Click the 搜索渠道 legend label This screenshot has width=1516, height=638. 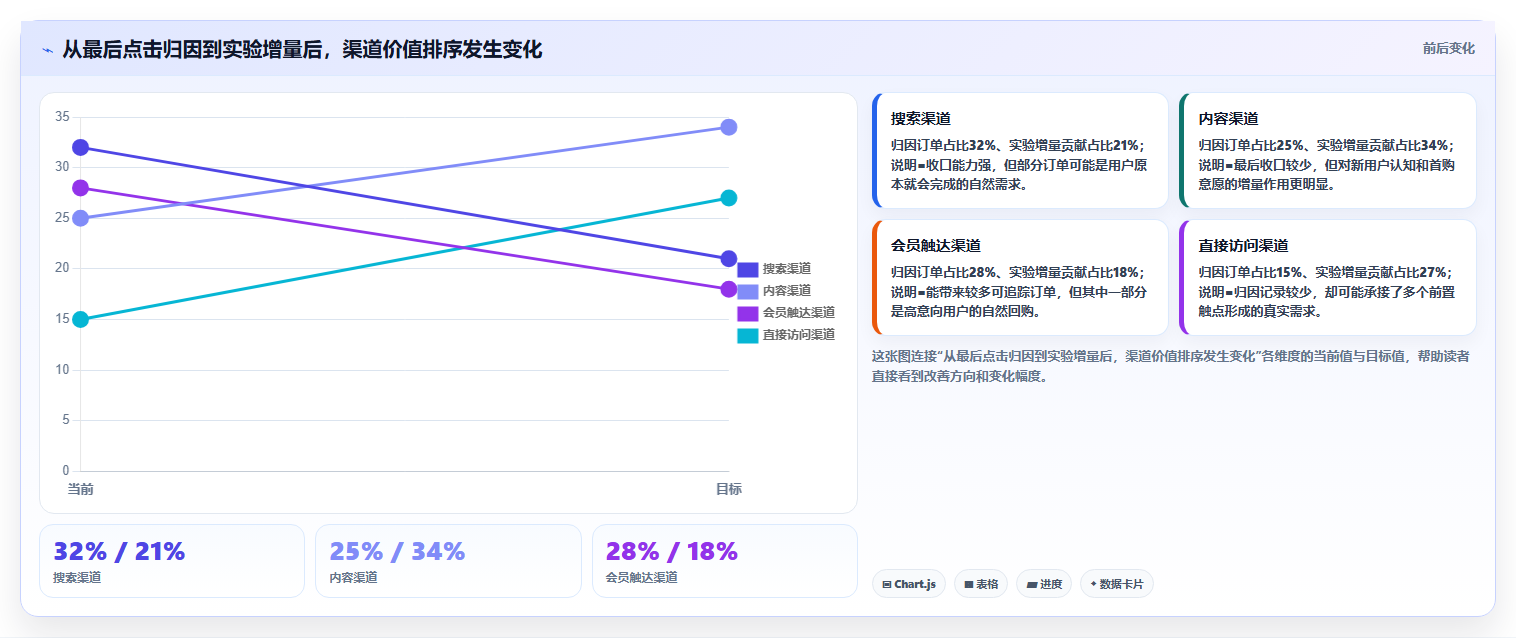click(x=786, y=269)
